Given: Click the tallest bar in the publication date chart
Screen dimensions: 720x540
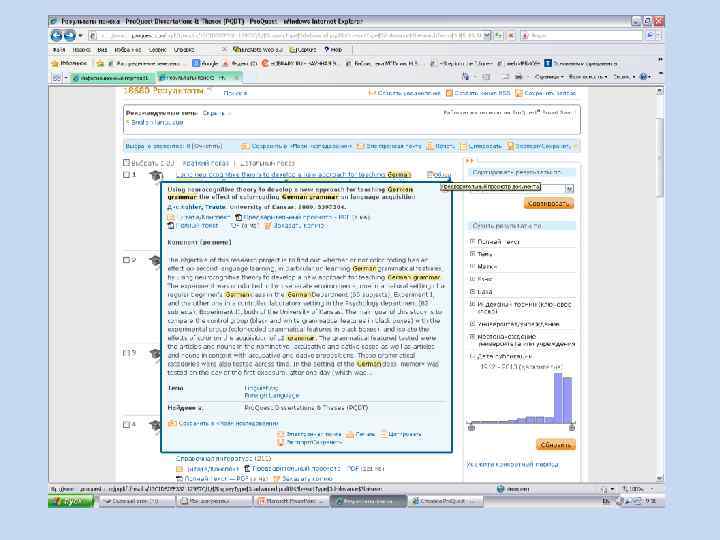Looking at the screenshot, I should click(558, 398).
